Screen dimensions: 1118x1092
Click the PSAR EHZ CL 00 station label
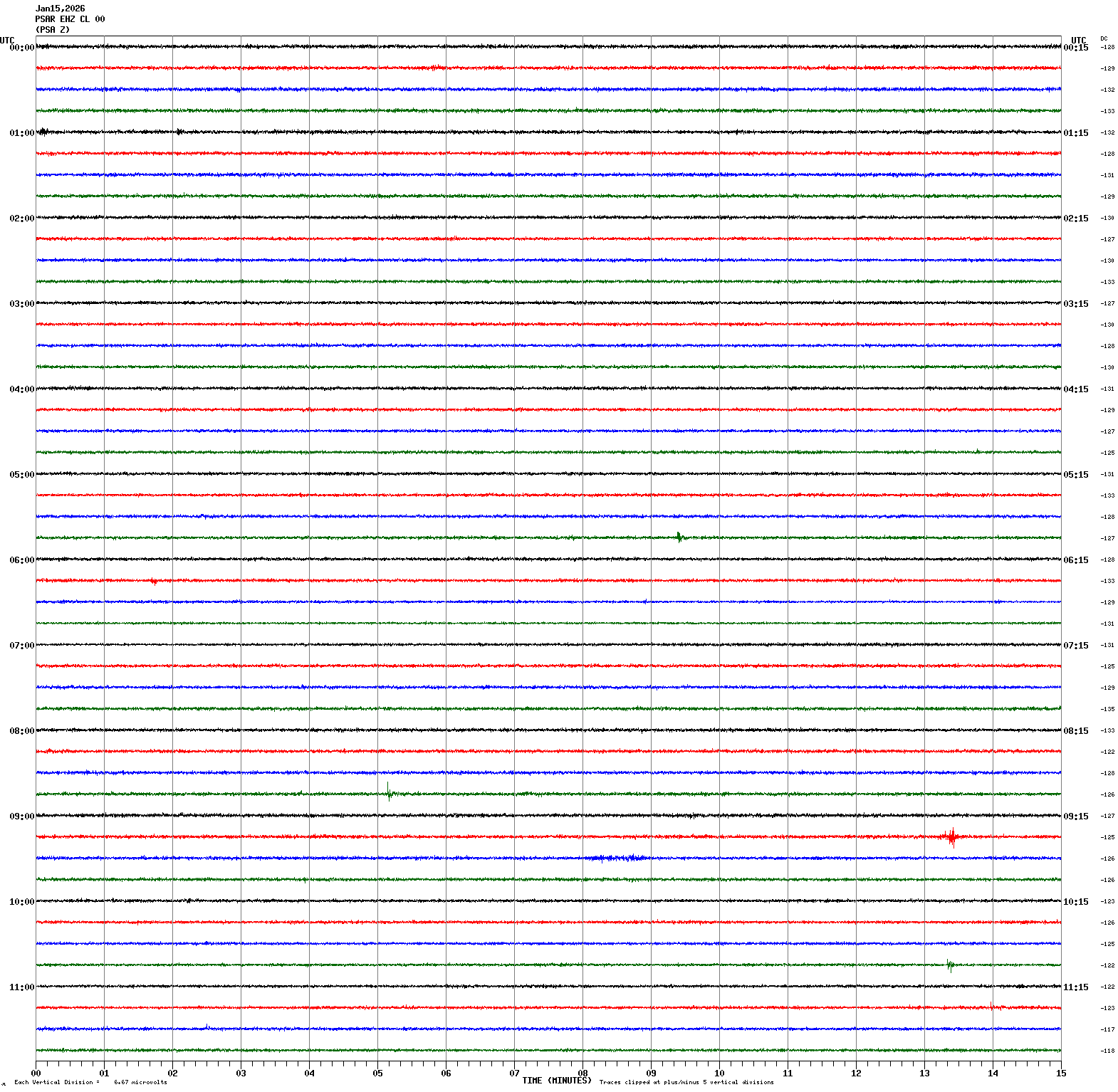pyautogui.click(x=70, y=19)
